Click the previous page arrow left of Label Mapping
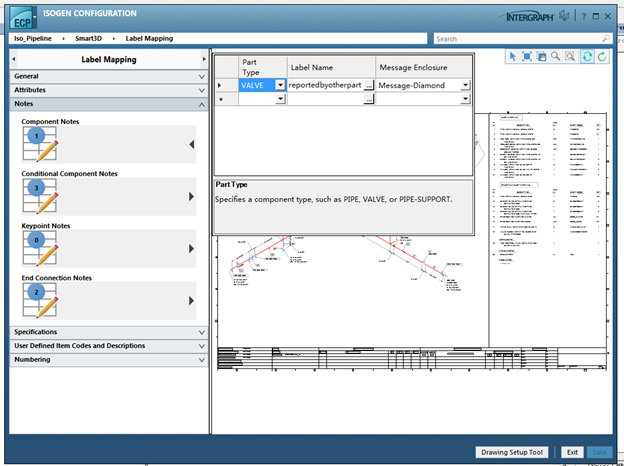The image size is (624, 466). (14, 59)
